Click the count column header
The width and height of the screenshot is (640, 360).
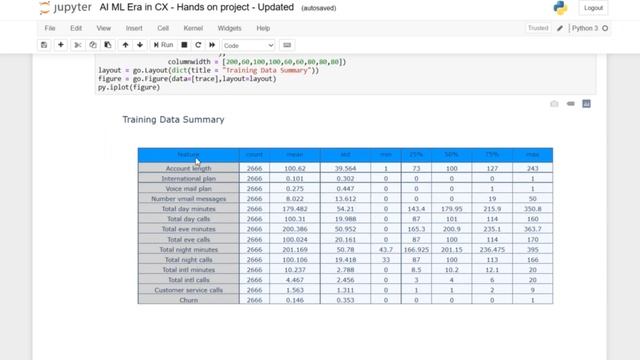254,155
